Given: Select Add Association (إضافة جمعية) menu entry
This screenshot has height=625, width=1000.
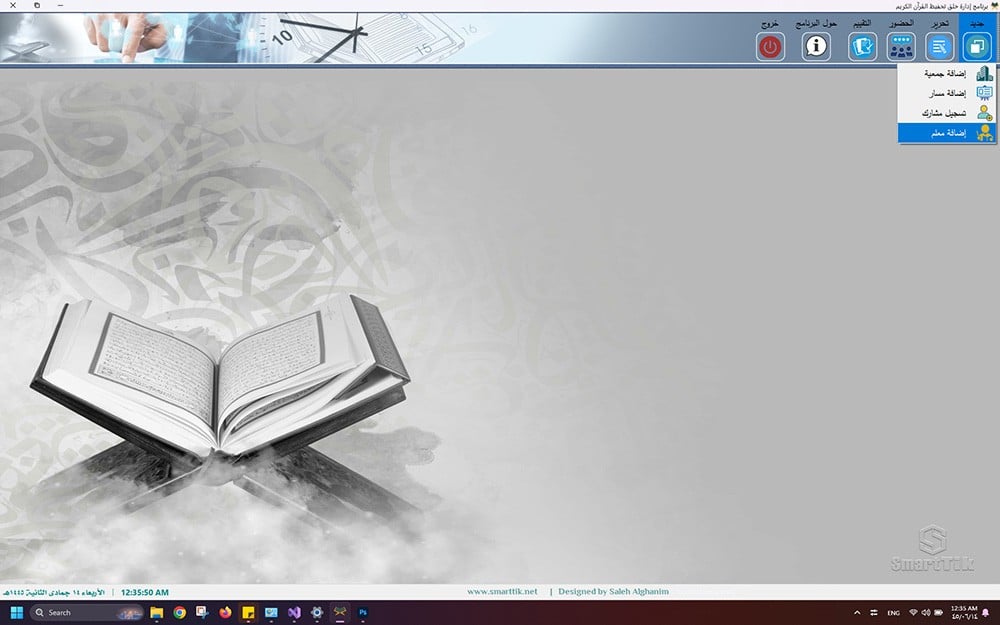Looking at the screenshot, I should 944,74.
